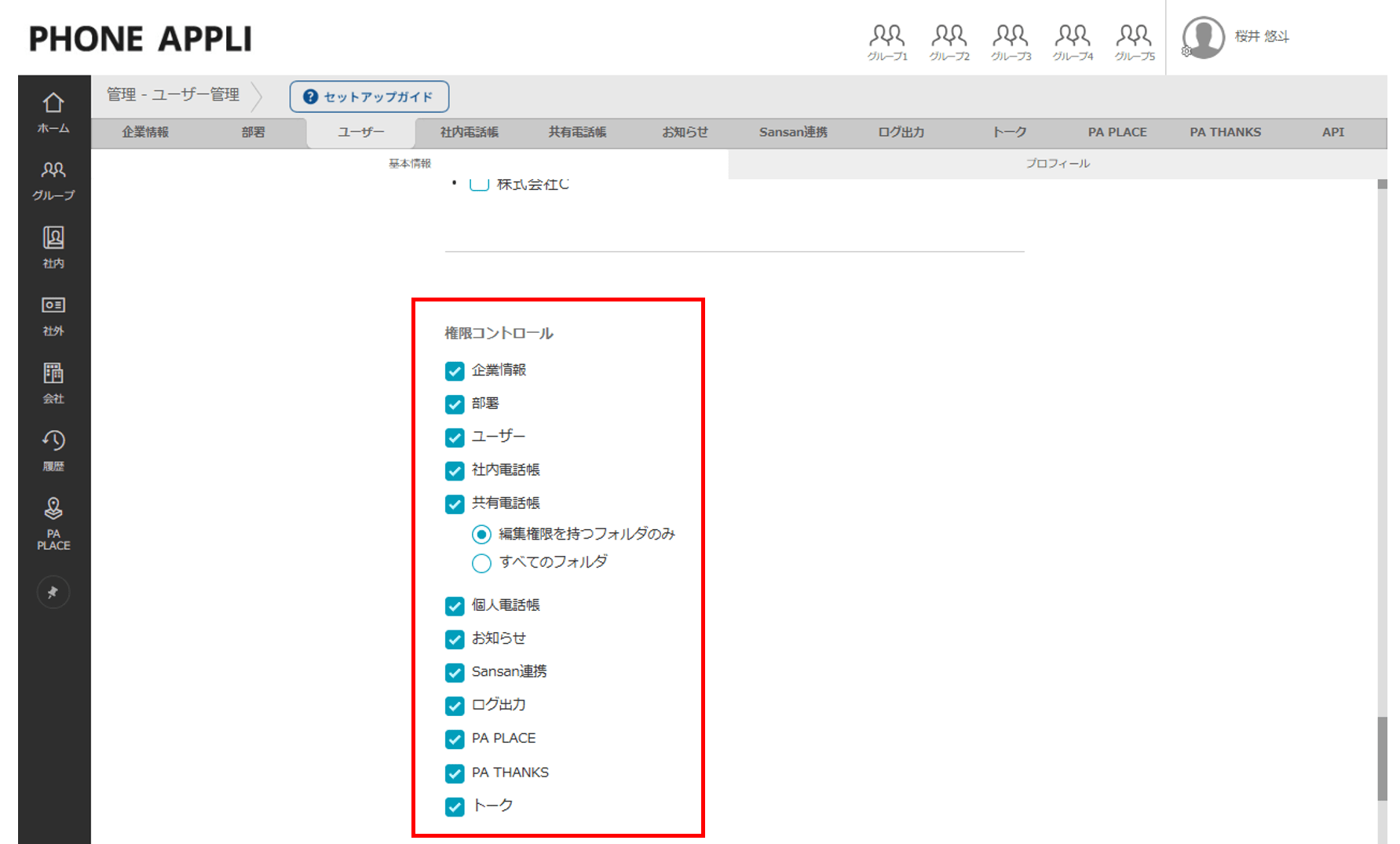Uncheck the PA THANKS permission checkbox
Viewport: 1400px width, 844px height.
(455, 773)
